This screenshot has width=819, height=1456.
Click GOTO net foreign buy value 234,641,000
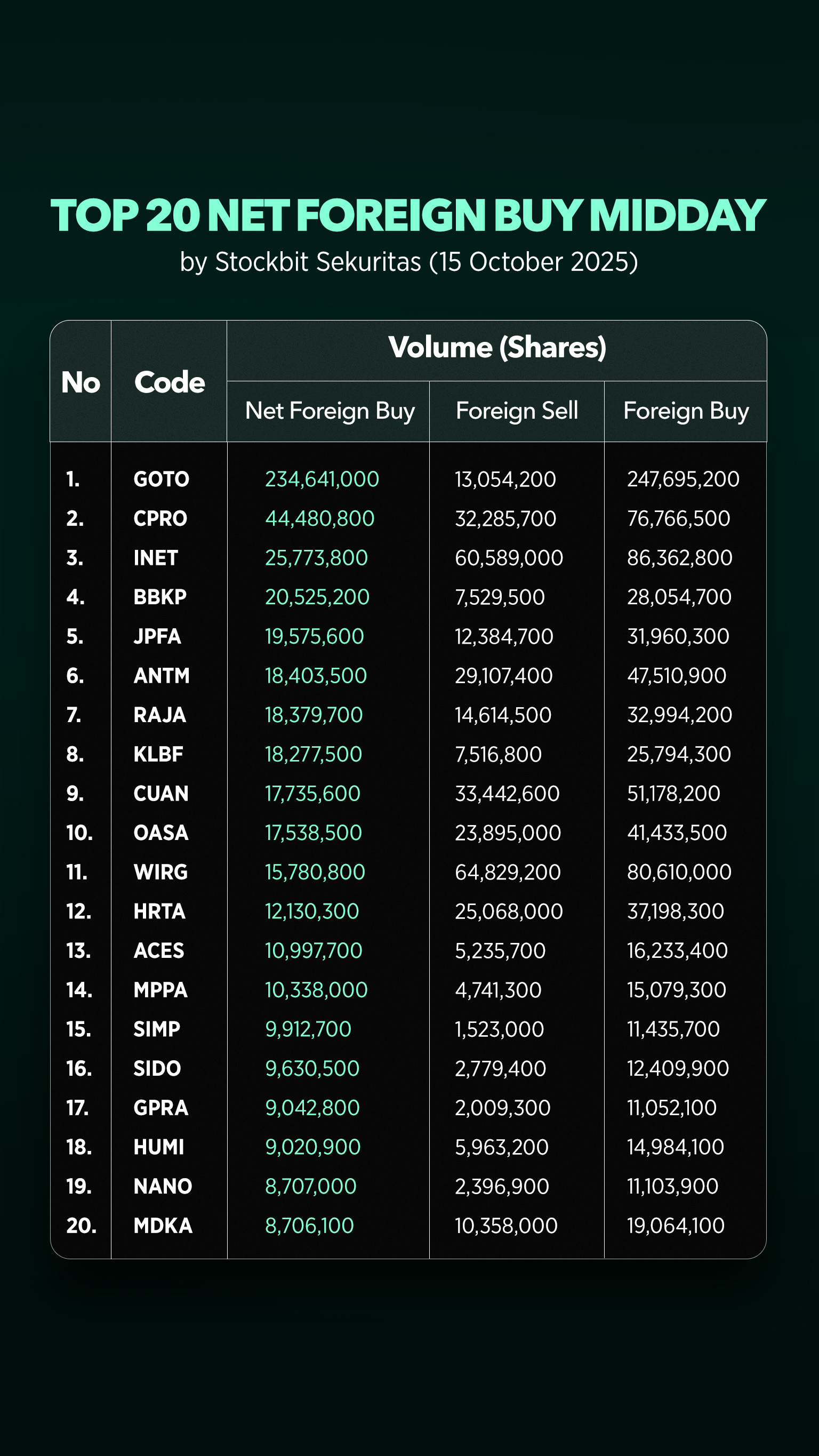click(322, 479)
